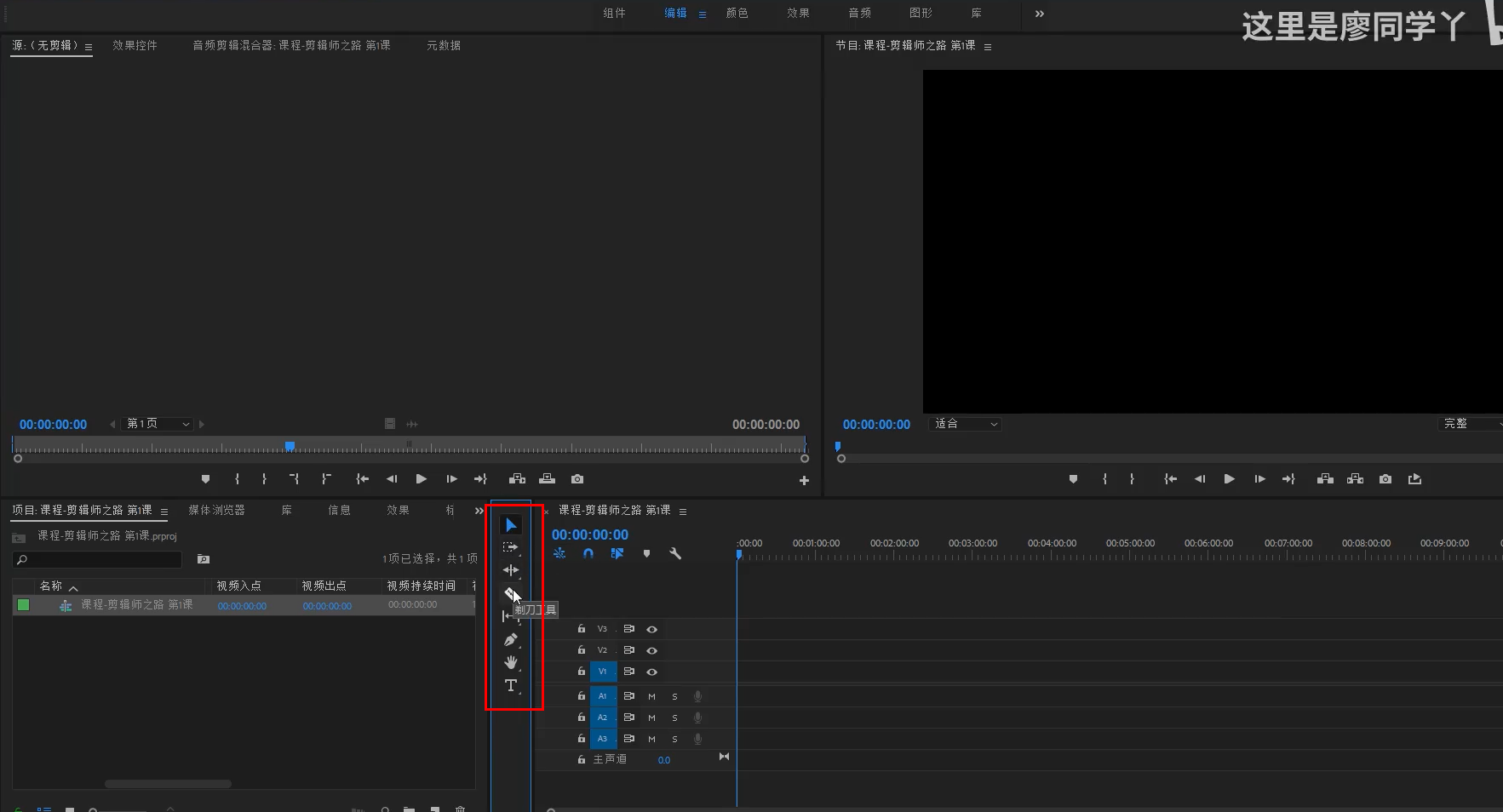Activate the Hand tool
The width and height of the screenshot is (1503, 812).
click(x=510, y=662)
